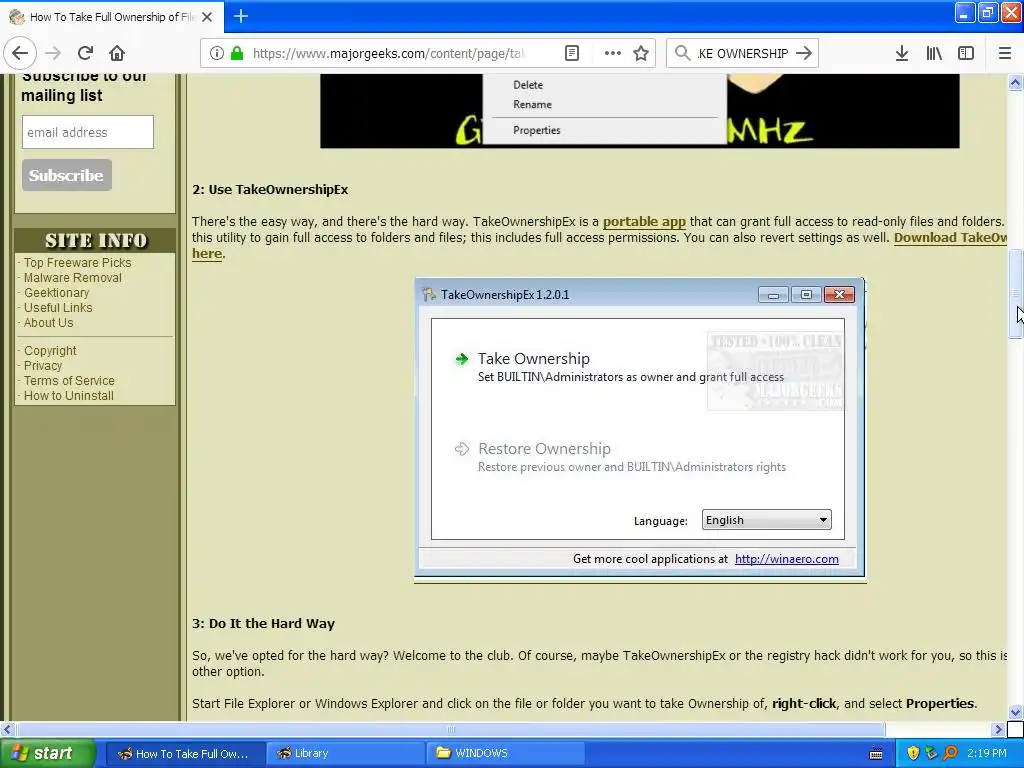Click the search magnifier icon
Image resolution: width=1024 pixels, height=768 pixels.
coord(682,53)
